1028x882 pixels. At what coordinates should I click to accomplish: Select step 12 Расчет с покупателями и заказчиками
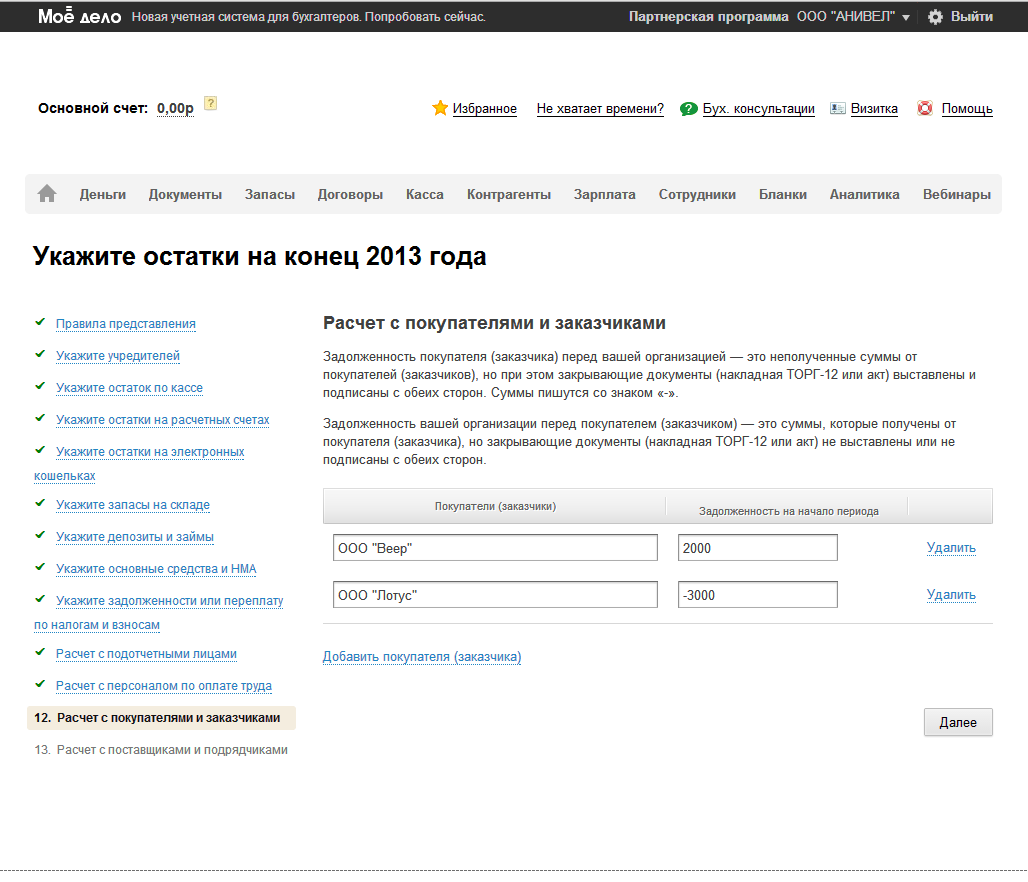(161, 718)
